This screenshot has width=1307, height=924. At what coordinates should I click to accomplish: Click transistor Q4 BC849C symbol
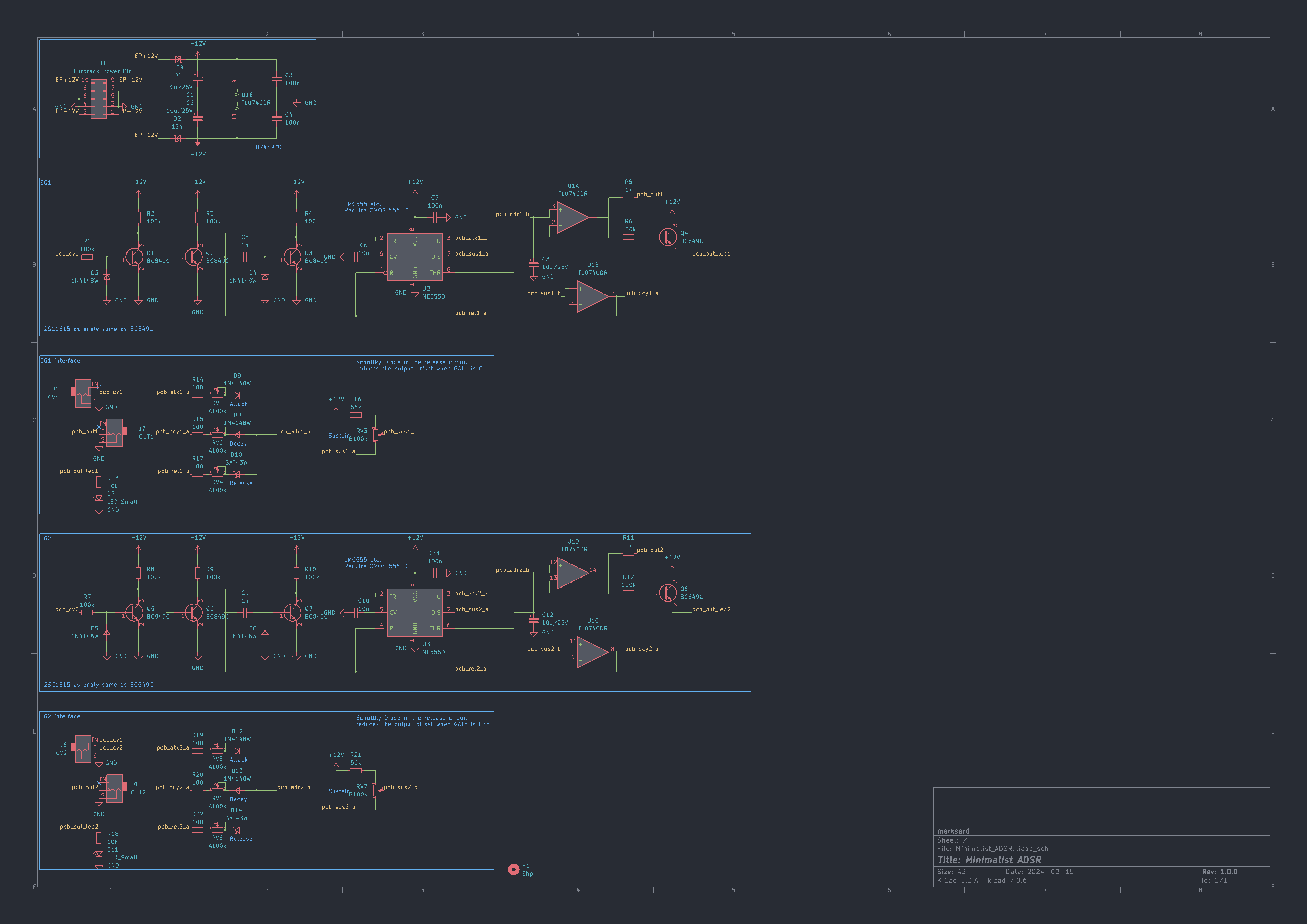pos(668,237)
